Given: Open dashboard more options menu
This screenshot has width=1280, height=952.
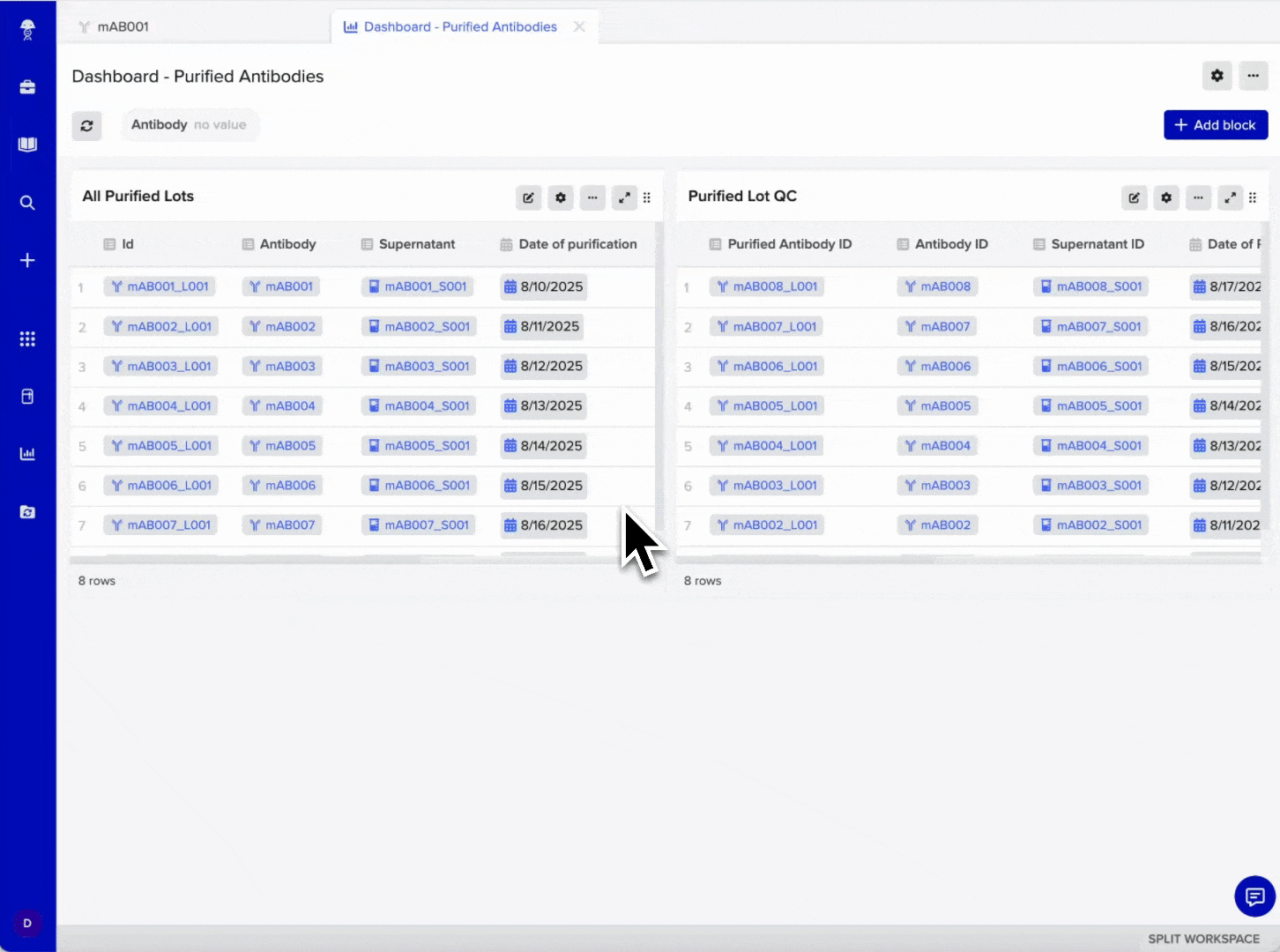Looking at the screenshot, I should tap(1253, 76).
